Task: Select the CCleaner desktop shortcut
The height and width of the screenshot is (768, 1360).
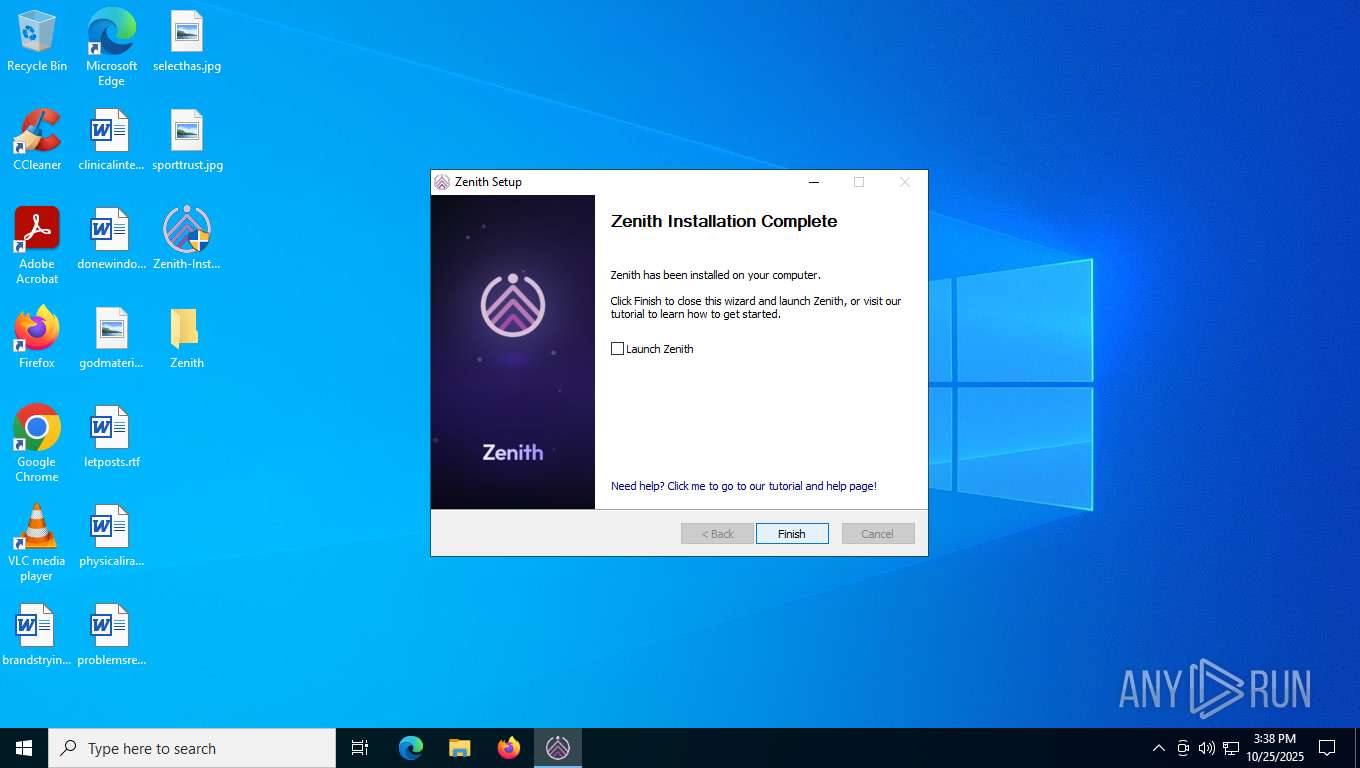Action: point(37,140)
